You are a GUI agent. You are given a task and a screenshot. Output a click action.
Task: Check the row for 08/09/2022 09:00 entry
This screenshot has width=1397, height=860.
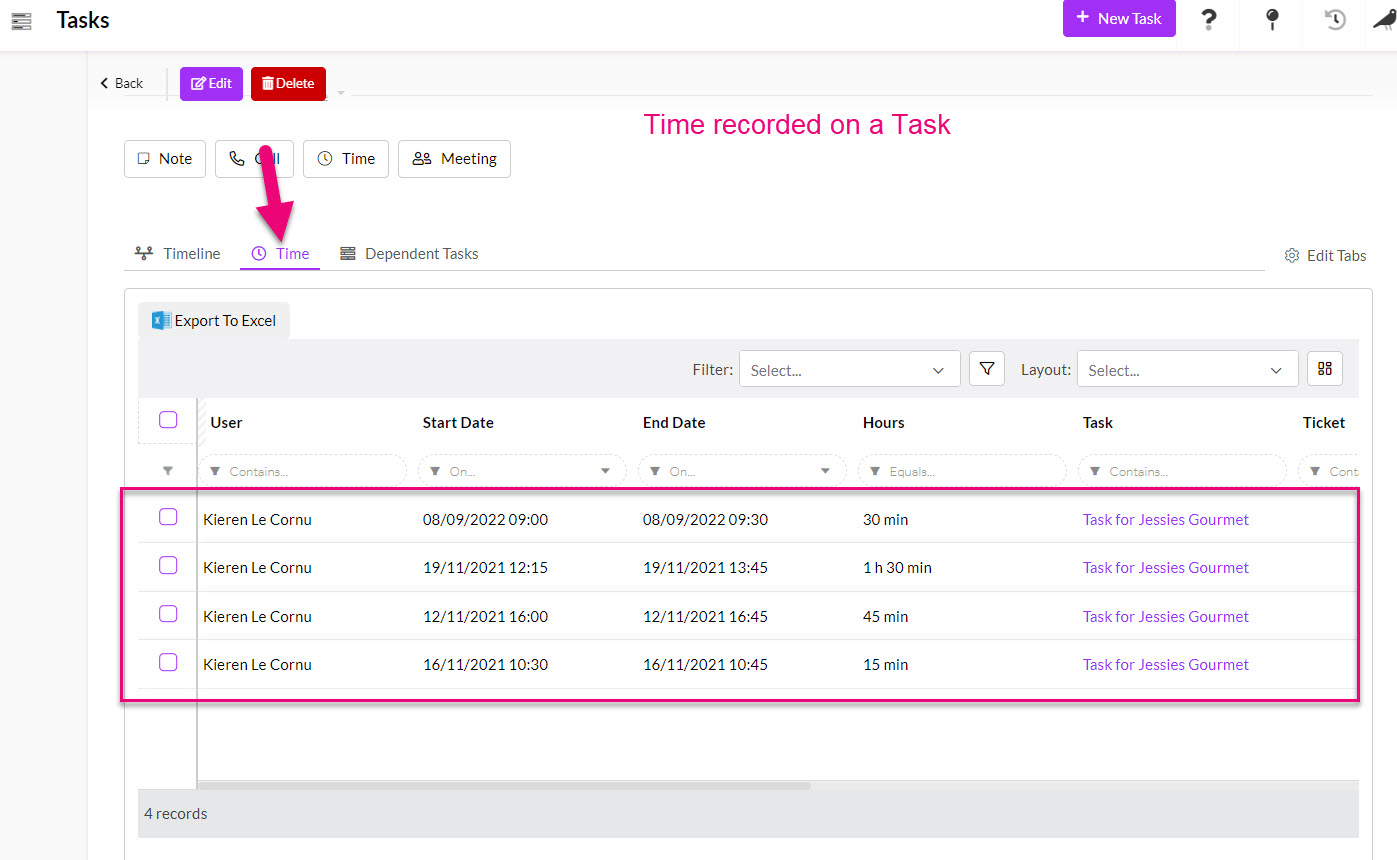168,517
